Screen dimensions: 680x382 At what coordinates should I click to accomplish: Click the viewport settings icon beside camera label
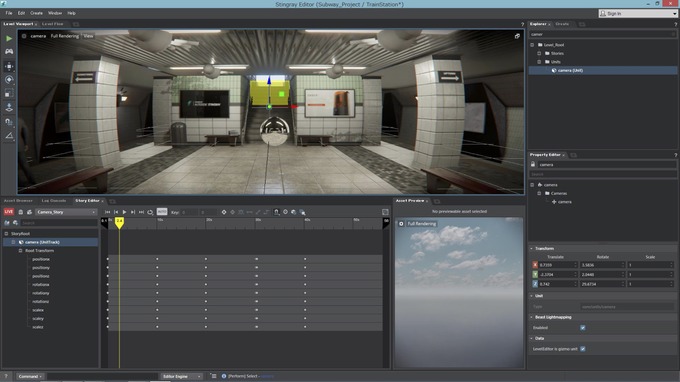24,36
